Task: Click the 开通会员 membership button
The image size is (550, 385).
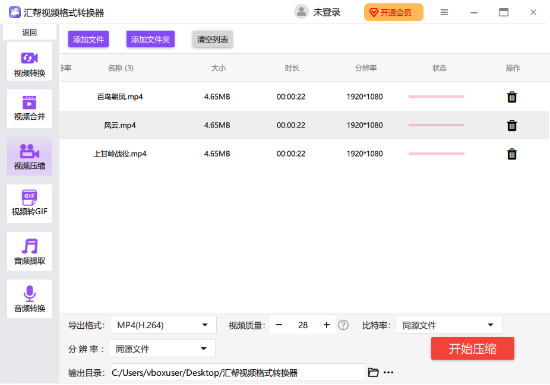Action: pyautogui.click(x=394, y=12)
